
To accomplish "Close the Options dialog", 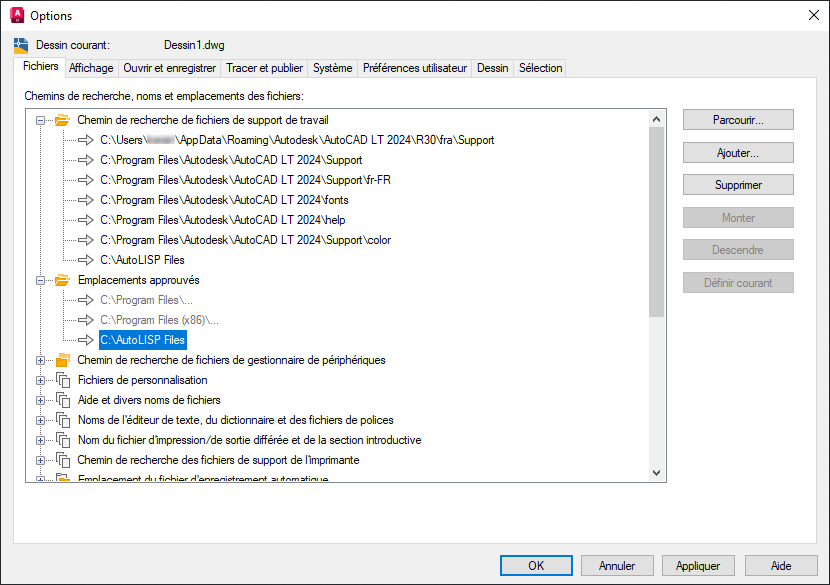I will [814, 15].
